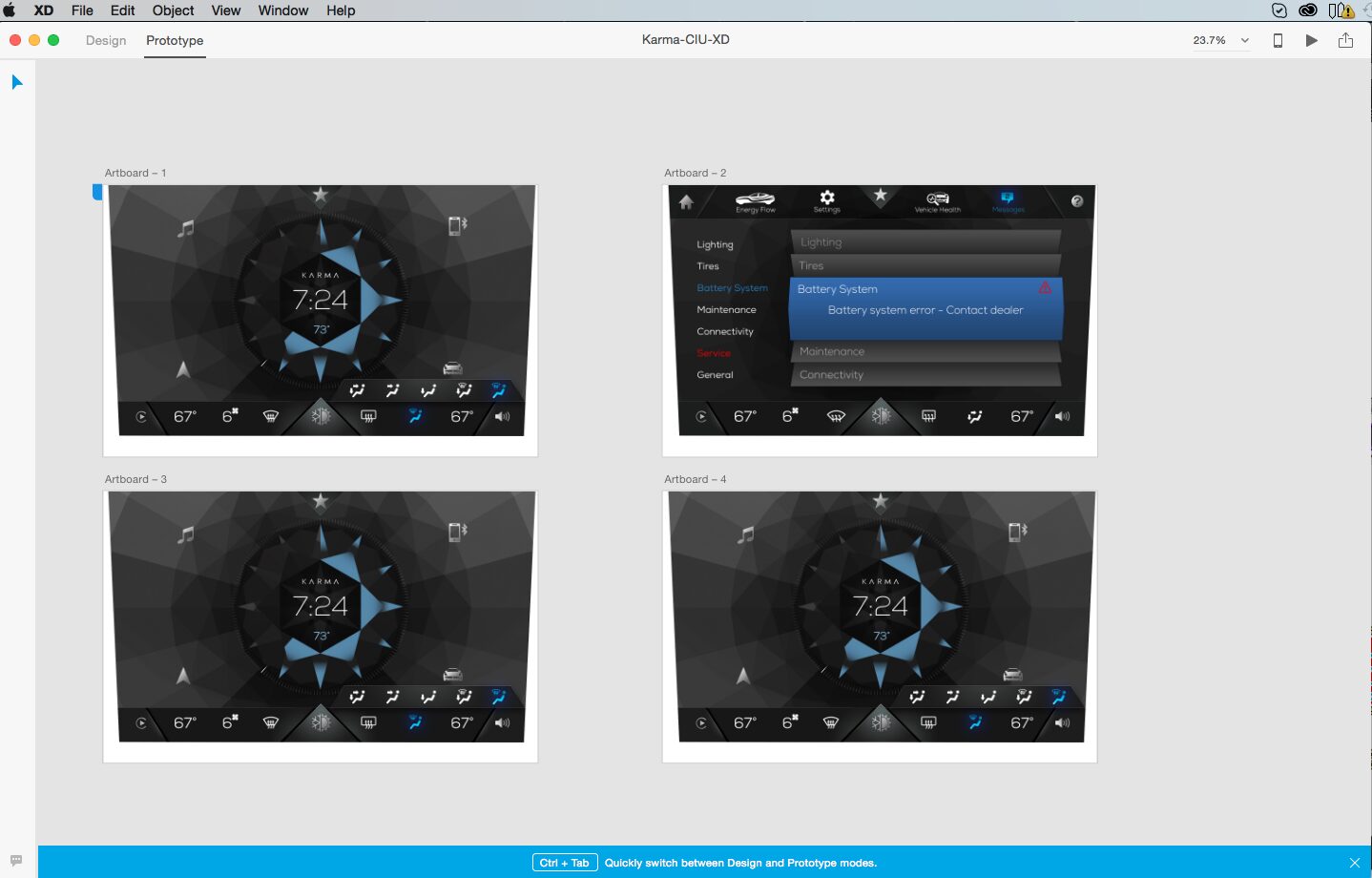The image size is (1372, 878).
Task: Open the Apple menu
Action: click(10, 10)
